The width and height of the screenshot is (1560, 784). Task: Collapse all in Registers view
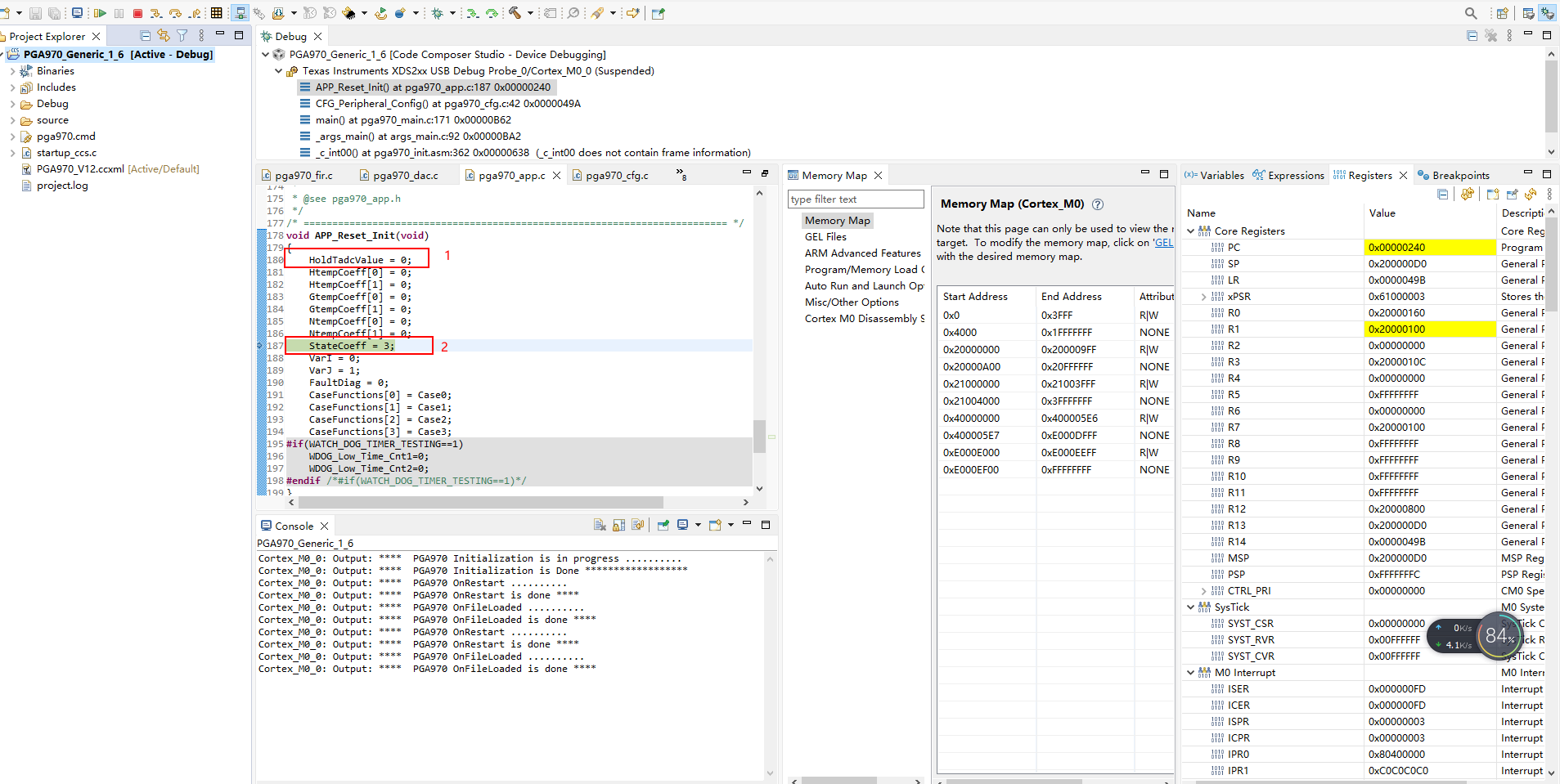(1442, 195)
